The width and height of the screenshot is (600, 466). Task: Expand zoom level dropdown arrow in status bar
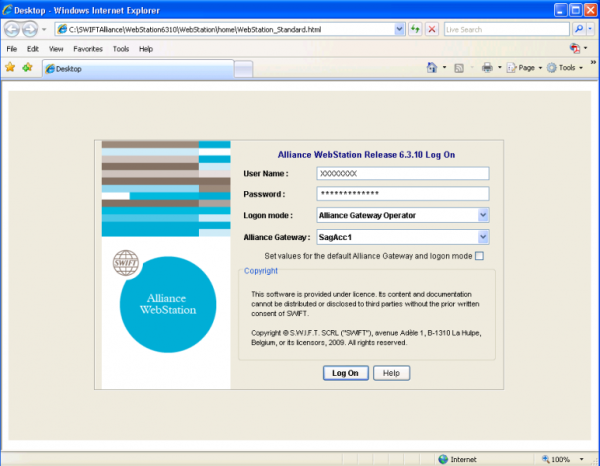582,459
